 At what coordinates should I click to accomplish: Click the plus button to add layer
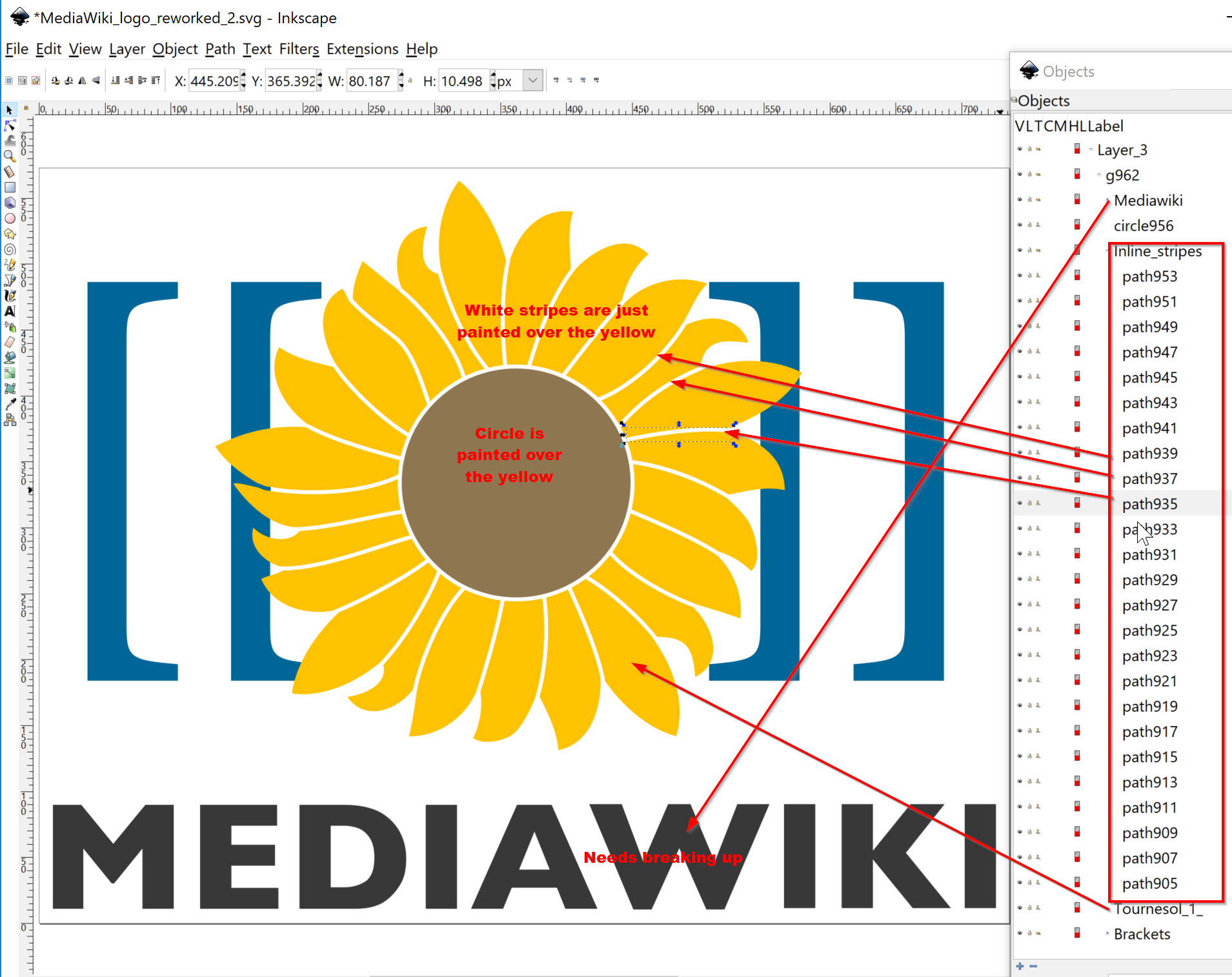click(x=1020, y=966)
